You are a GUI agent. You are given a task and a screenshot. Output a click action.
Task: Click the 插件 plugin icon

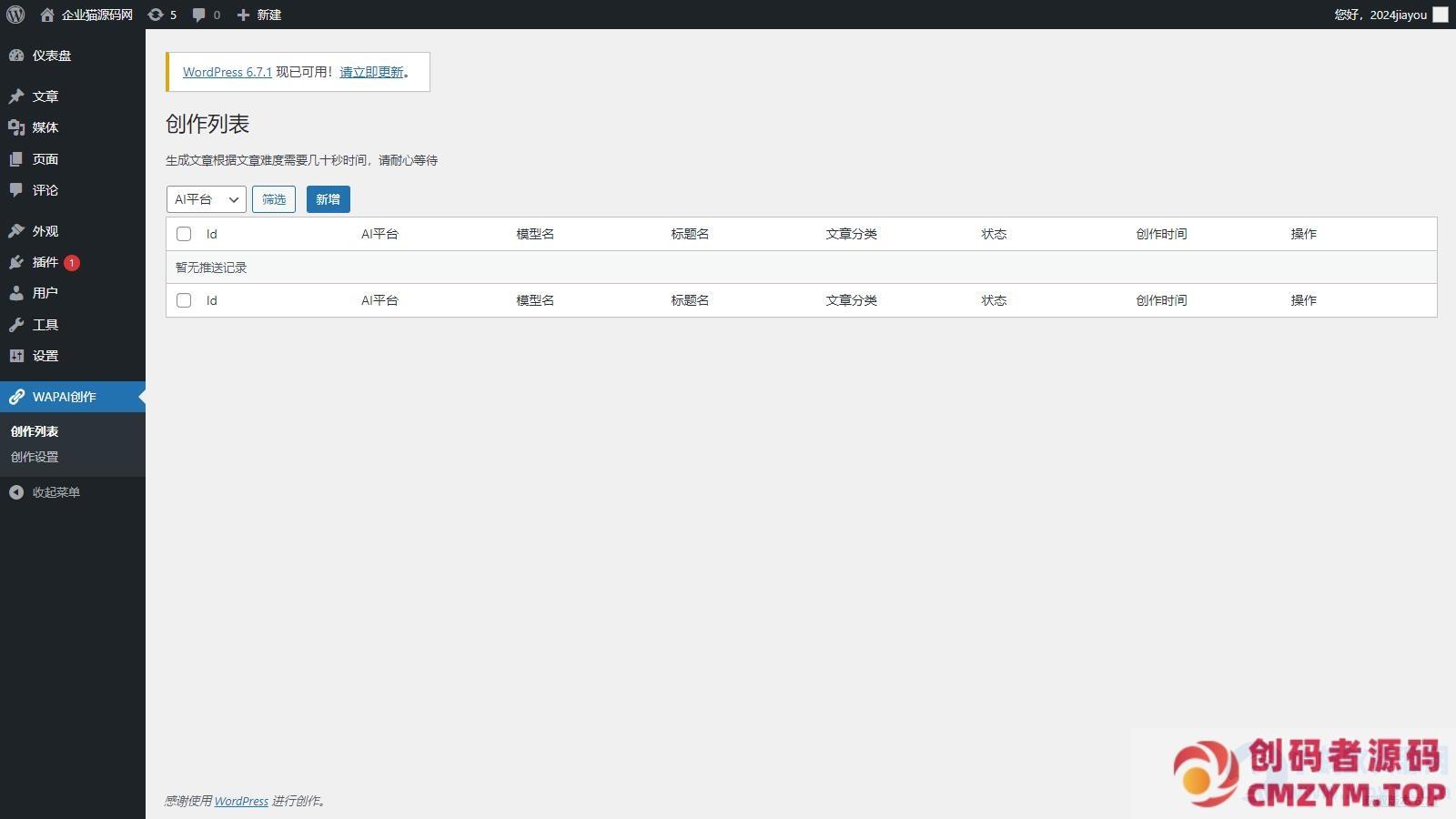[16, 262]
